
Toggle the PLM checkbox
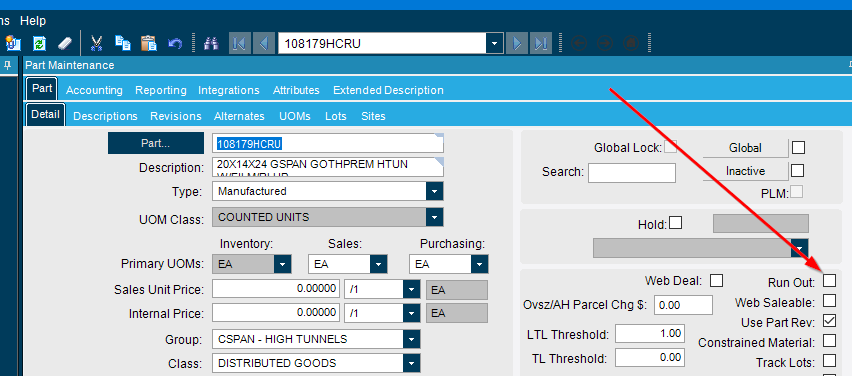pos(797,192)
